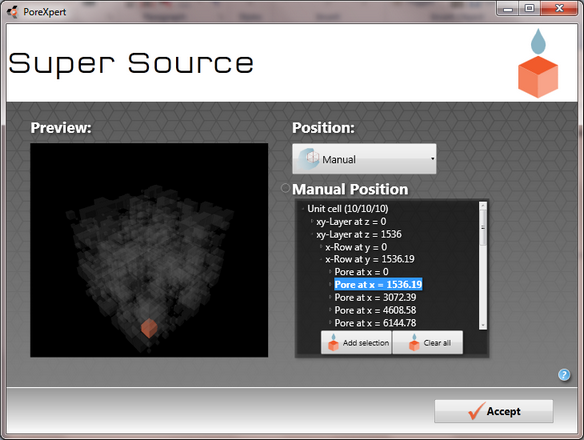Screen dimensions: 584x440
Task: Open the Position dropdown set to Manual
Action: click(x=364, y=159)
